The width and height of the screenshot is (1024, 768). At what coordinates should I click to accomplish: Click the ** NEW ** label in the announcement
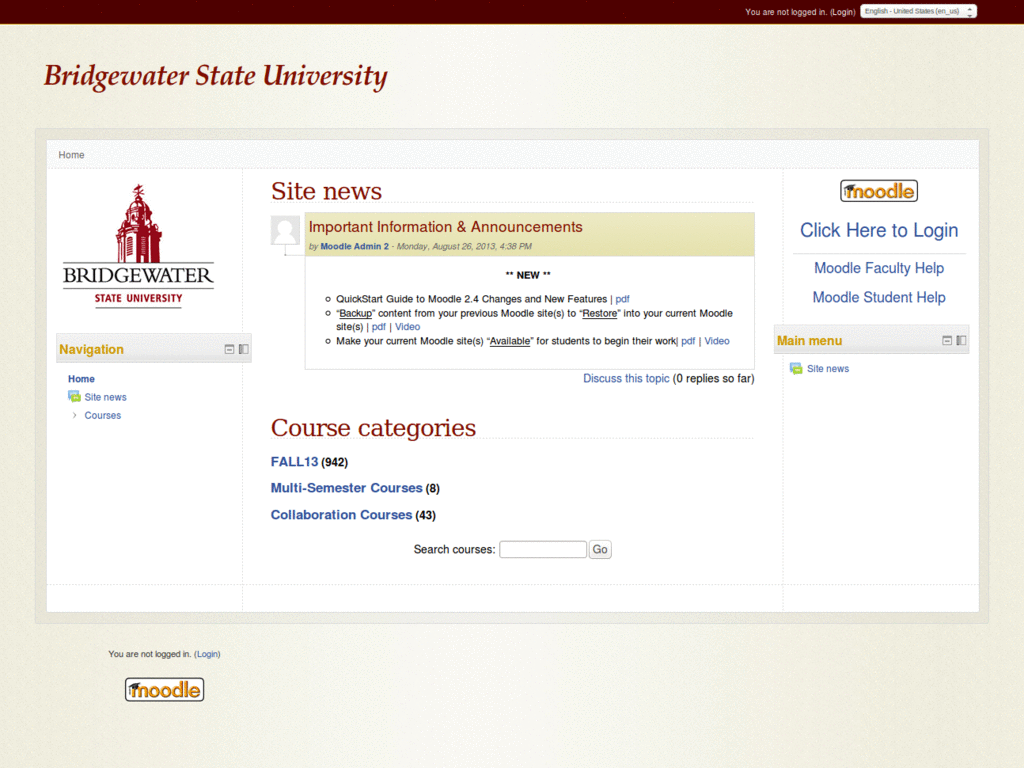pos(528,275)
